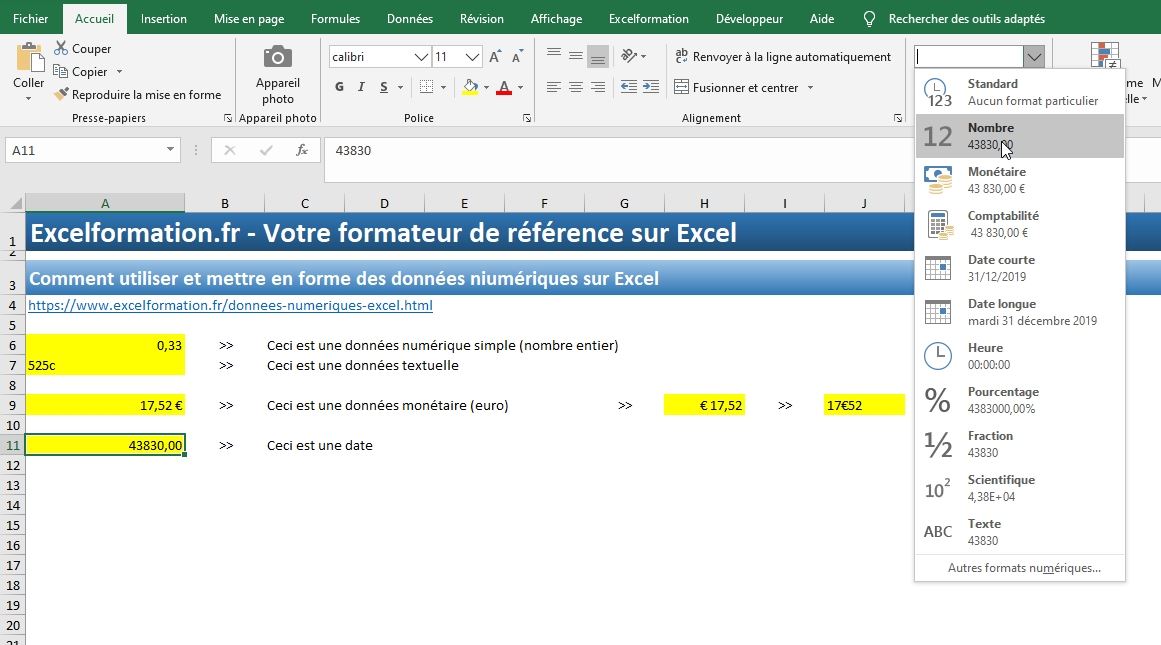Toggle bold formatting with G

coord(338,87)
